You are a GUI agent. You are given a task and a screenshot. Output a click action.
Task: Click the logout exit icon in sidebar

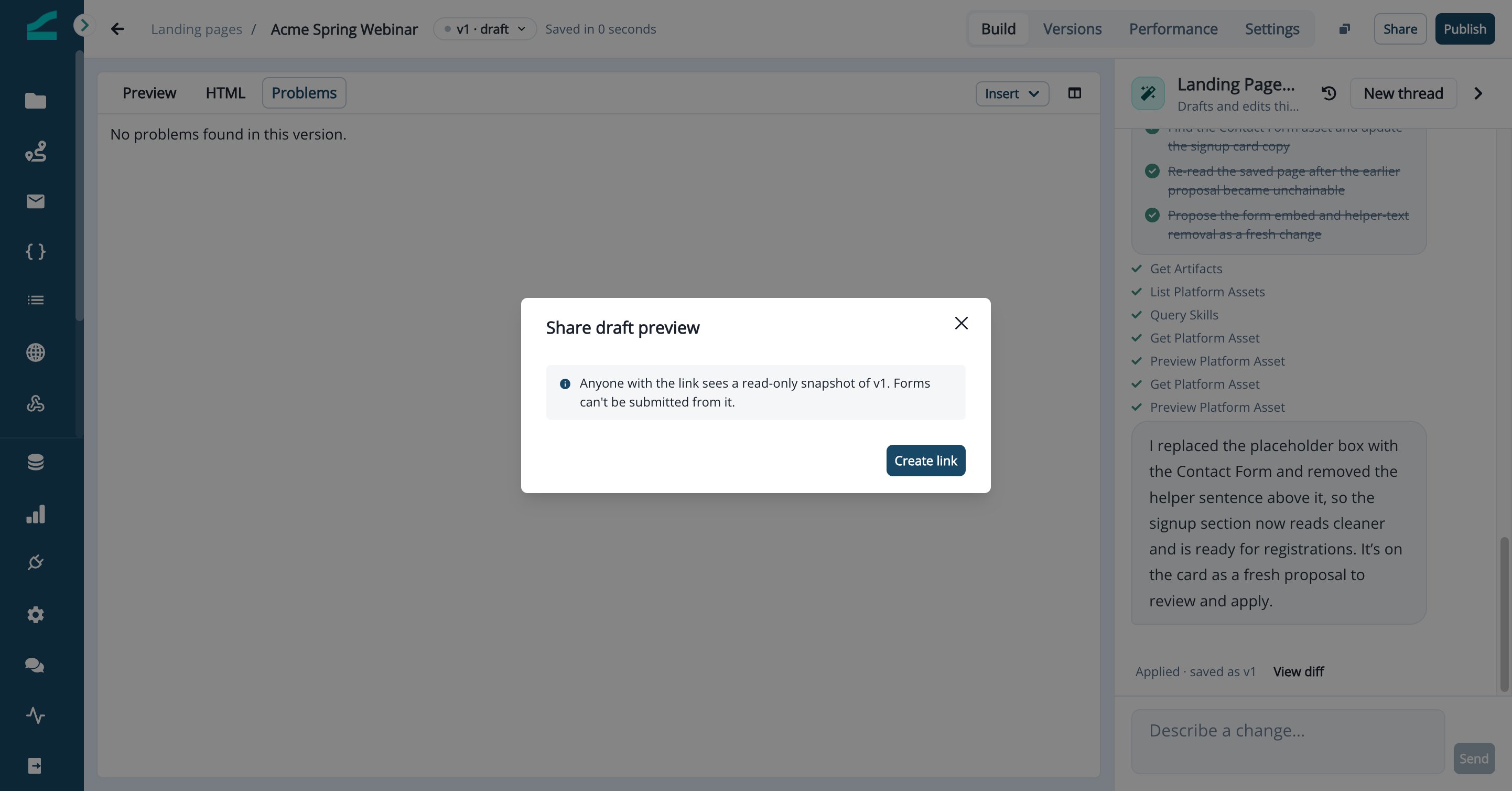click(x=35, y=766)
